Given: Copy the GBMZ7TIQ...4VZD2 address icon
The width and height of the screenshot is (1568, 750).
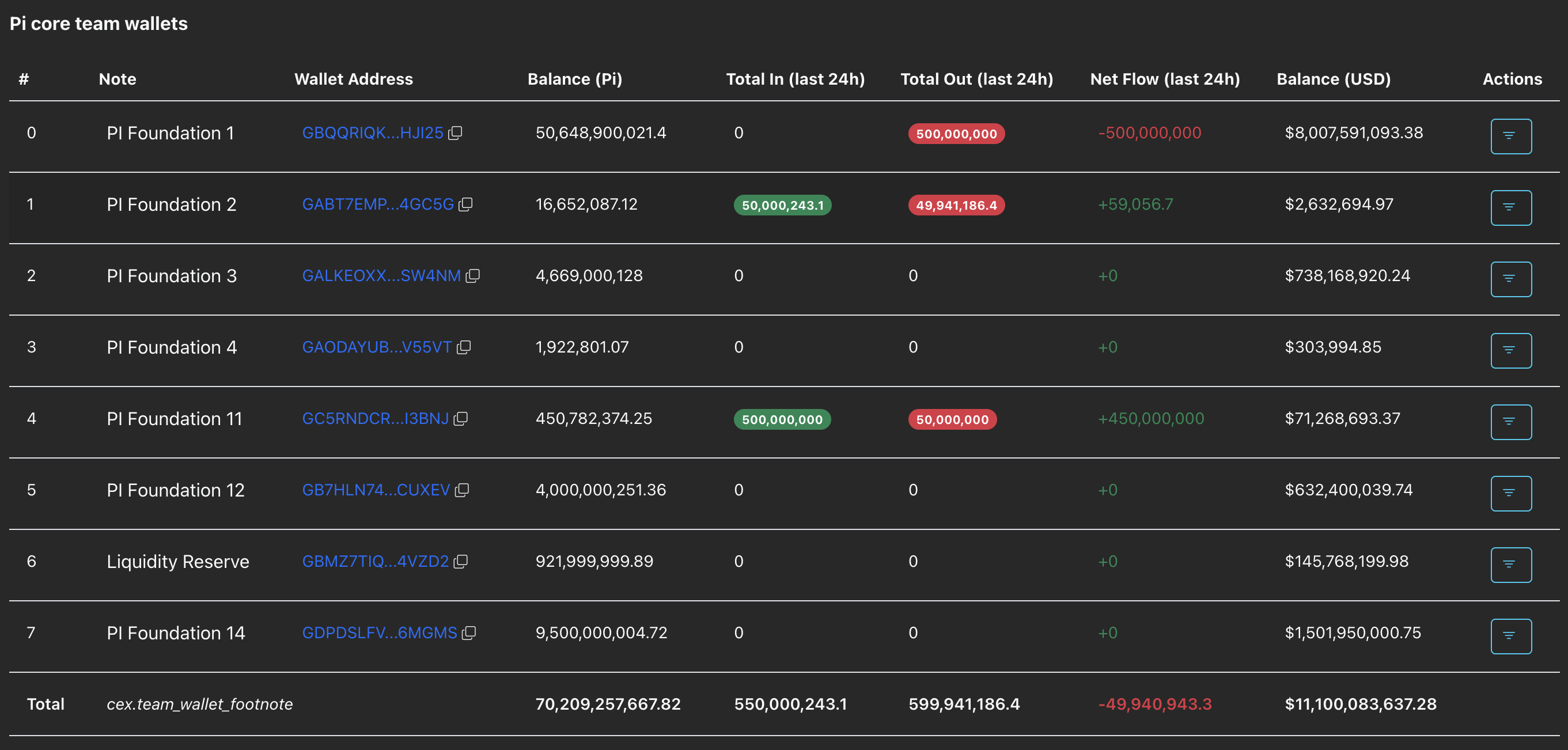Looking at the screenshot, I should click(461, 561).
